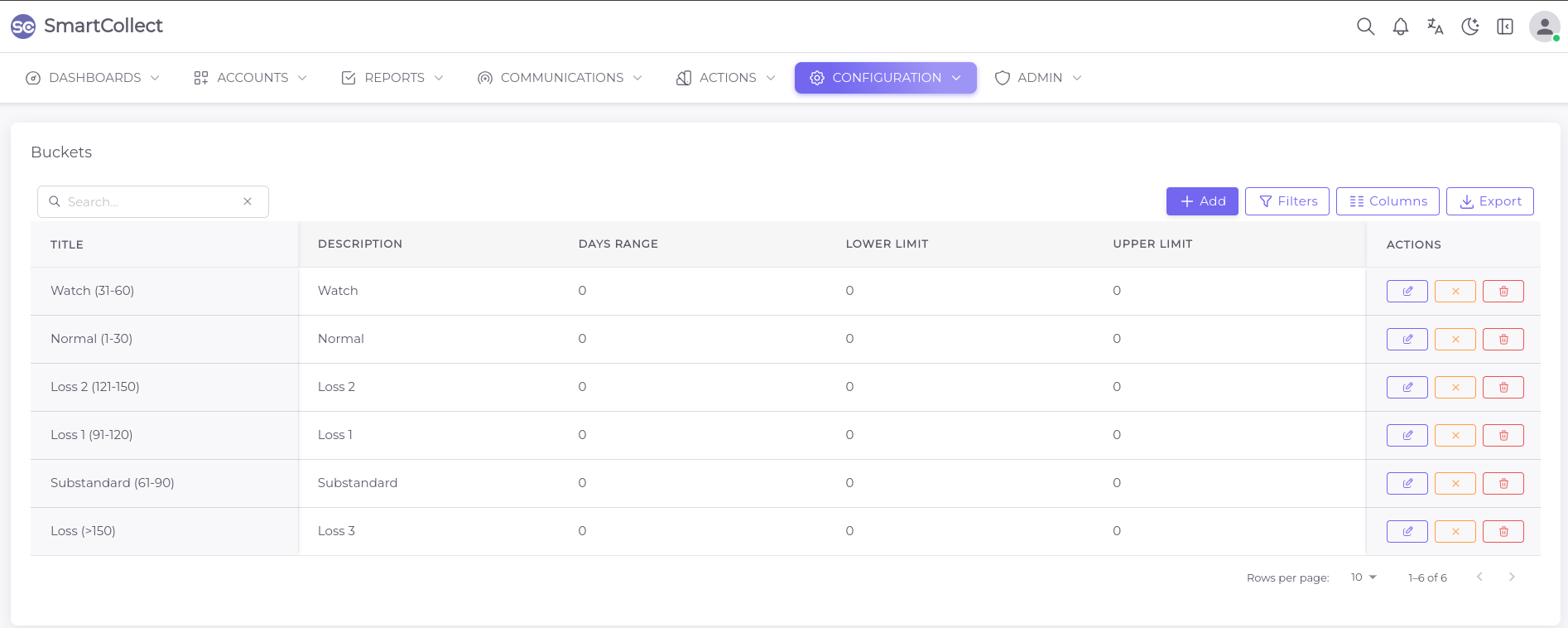This screenshot has width=1568, height=628.
Task: Open the search magnifier icon in header
Action: click(1365, 27)
